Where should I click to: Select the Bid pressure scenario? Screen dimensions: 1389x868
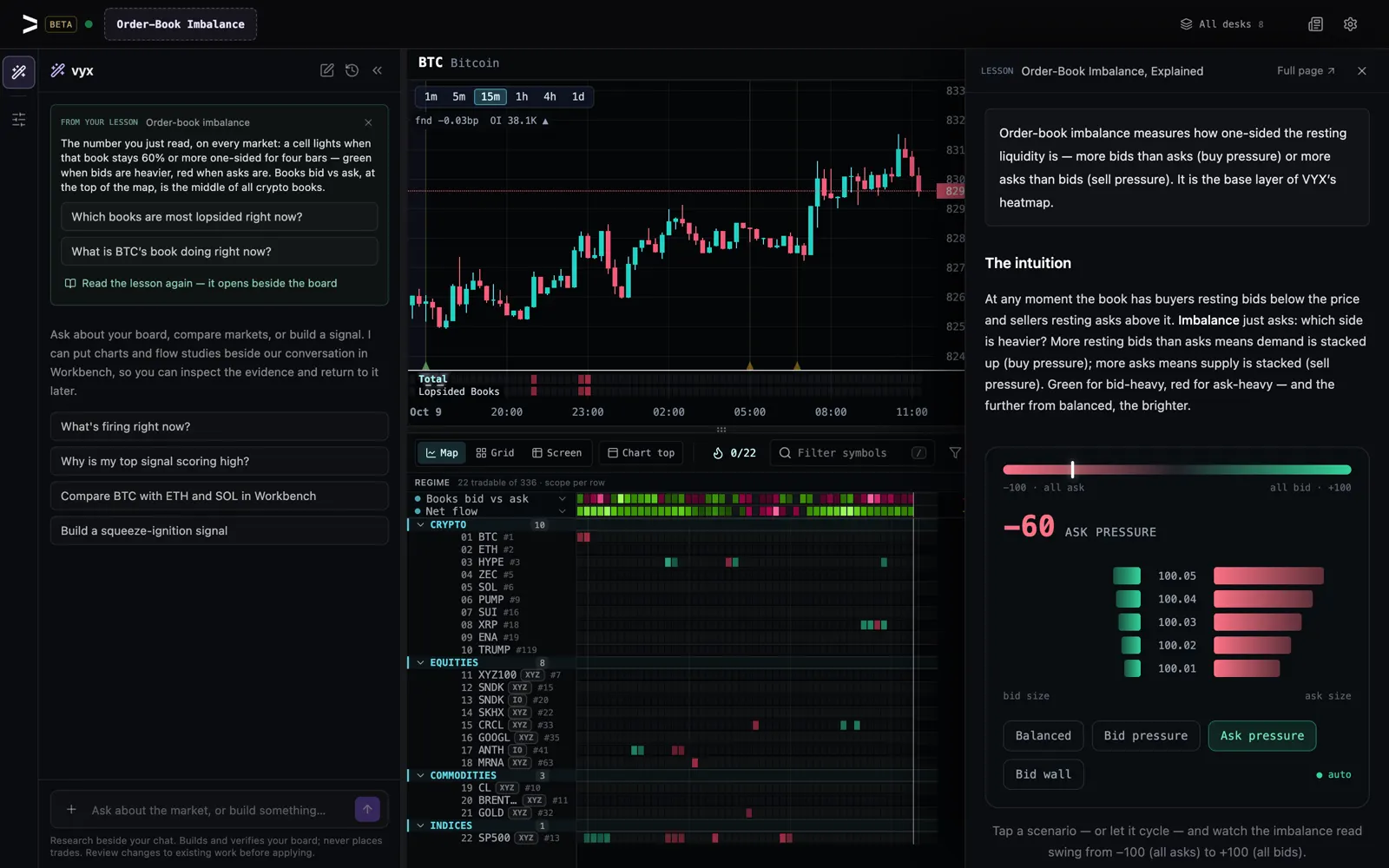coord(1146,736)
